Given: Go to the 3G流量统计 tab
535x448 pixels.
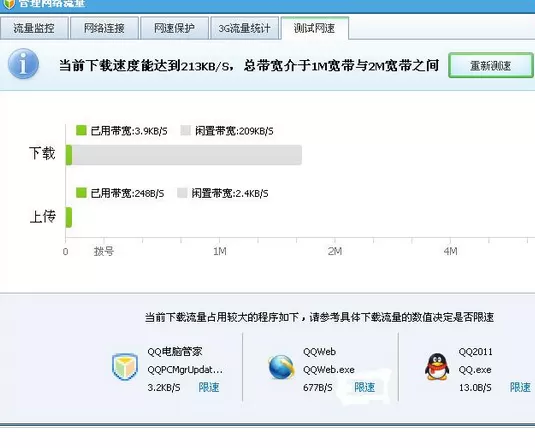Looking at the screenshot, I should pos(244,28).
